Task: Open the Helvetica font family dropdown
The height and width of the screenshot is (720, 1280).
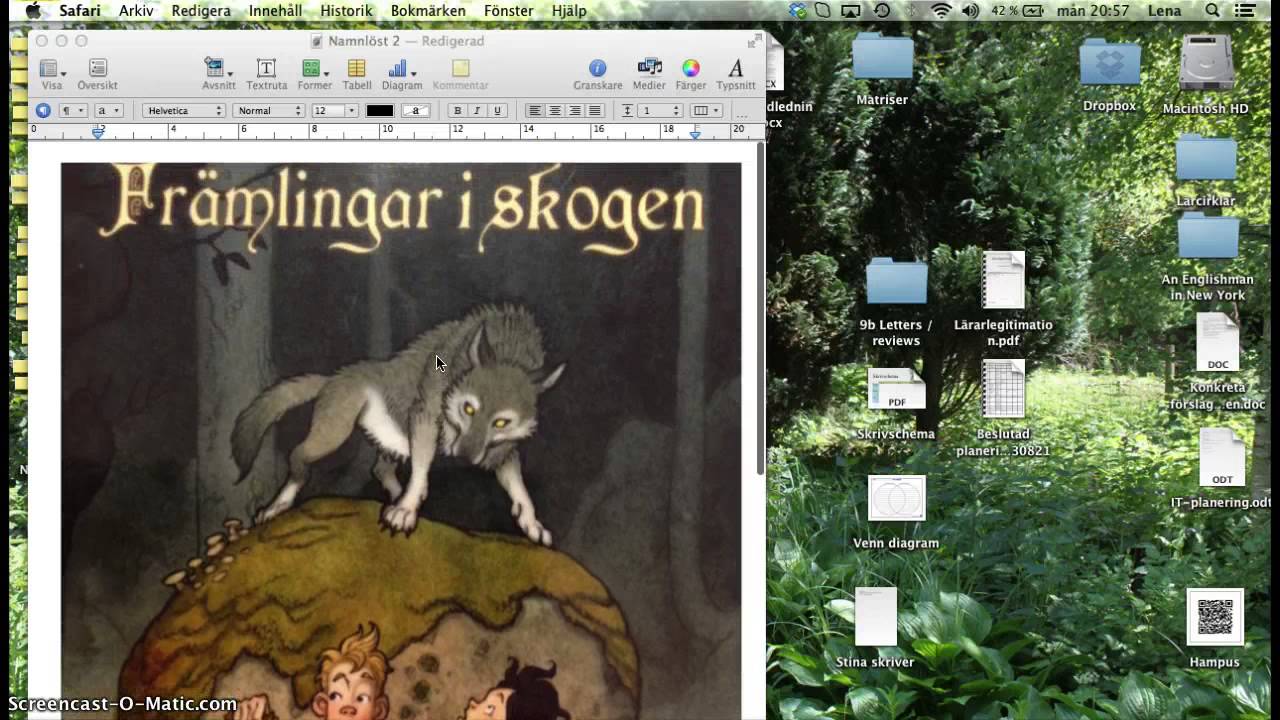Action: [x=183, y=111]
